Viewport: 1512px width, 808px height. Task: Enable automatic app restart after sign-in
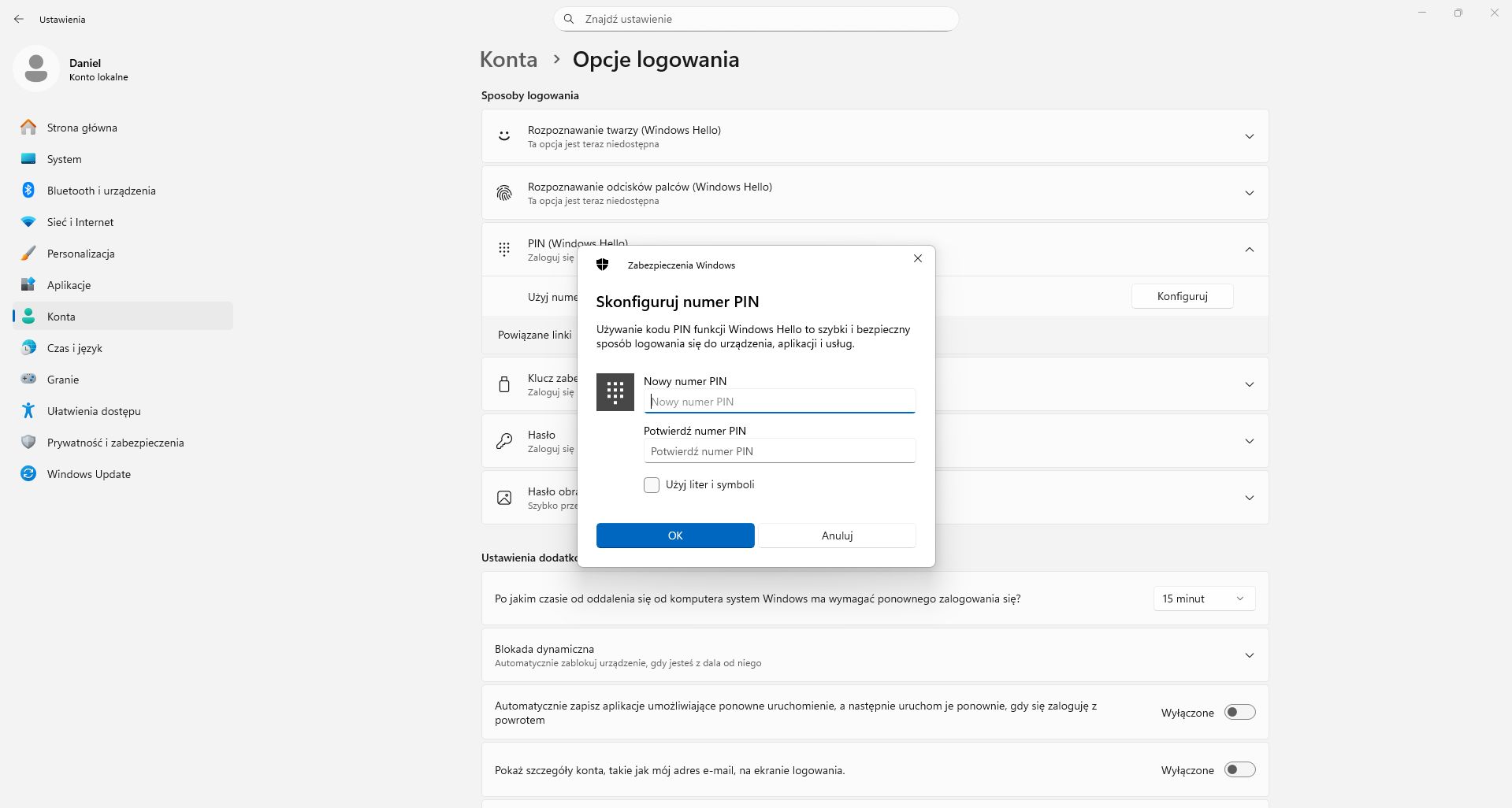click(x=1239, y=712)
